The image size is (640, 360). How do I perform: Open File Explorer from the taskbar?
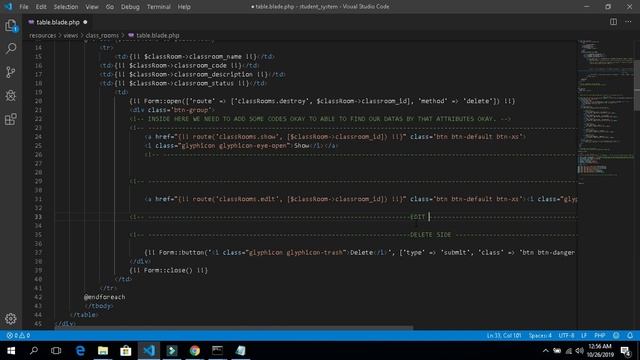103,351
